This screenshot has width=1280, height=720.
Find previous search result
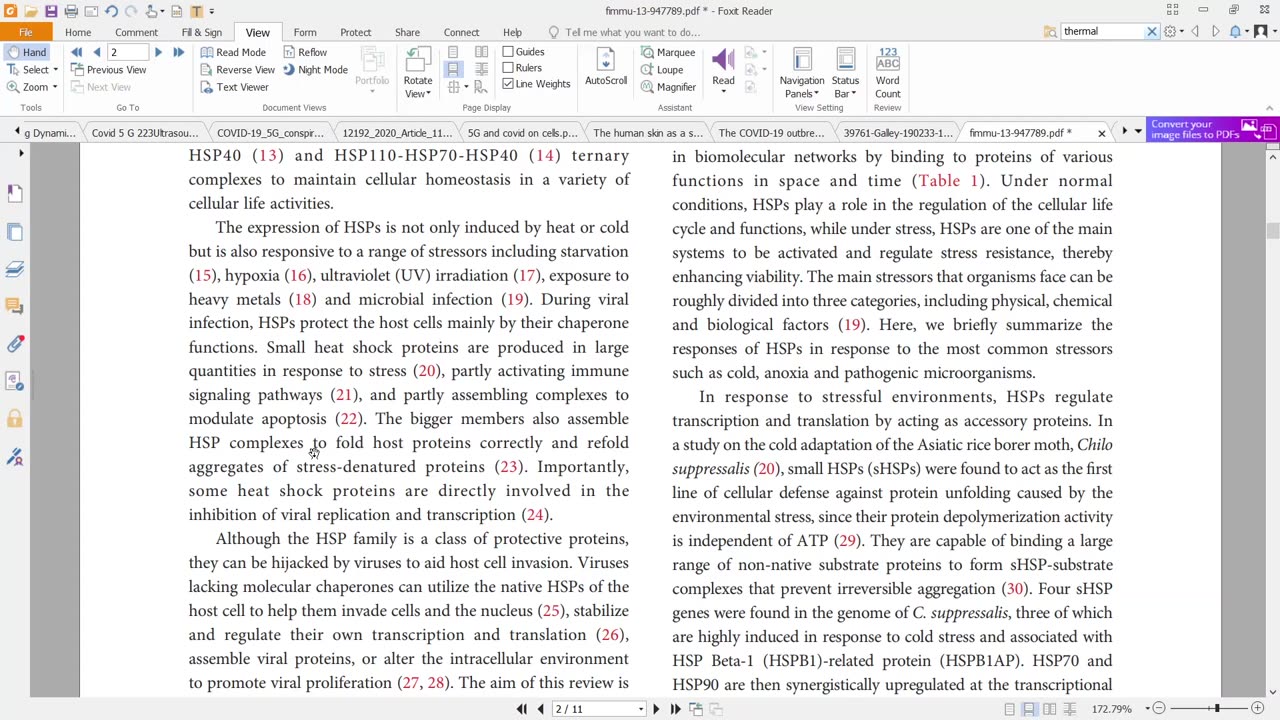tap(1195, 32)
